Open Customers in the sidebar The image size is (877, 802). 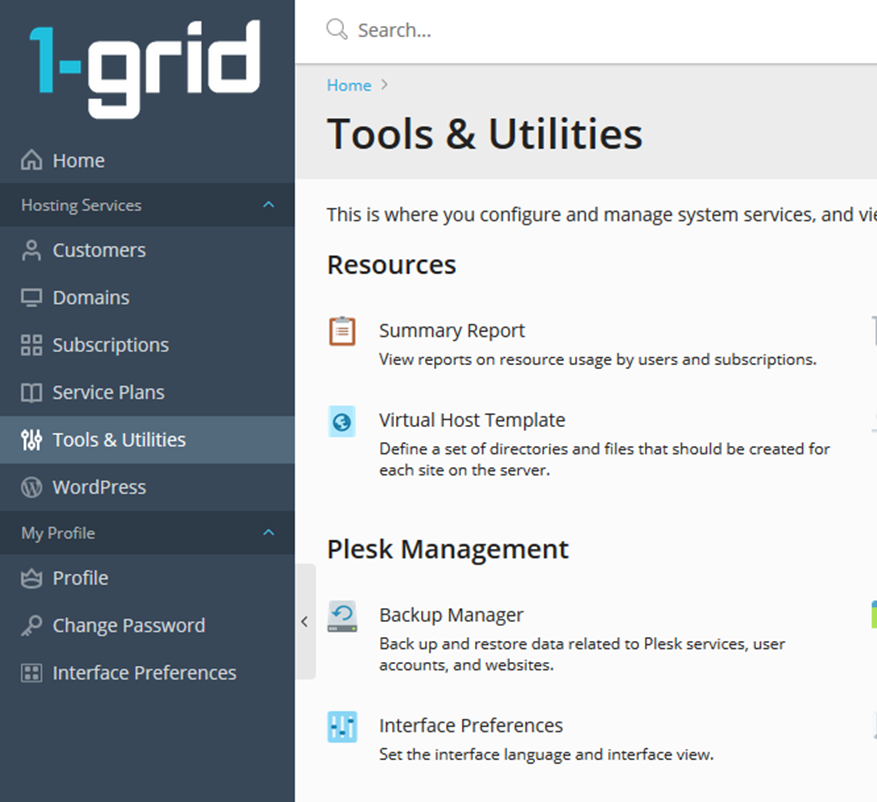coord(147,250)
